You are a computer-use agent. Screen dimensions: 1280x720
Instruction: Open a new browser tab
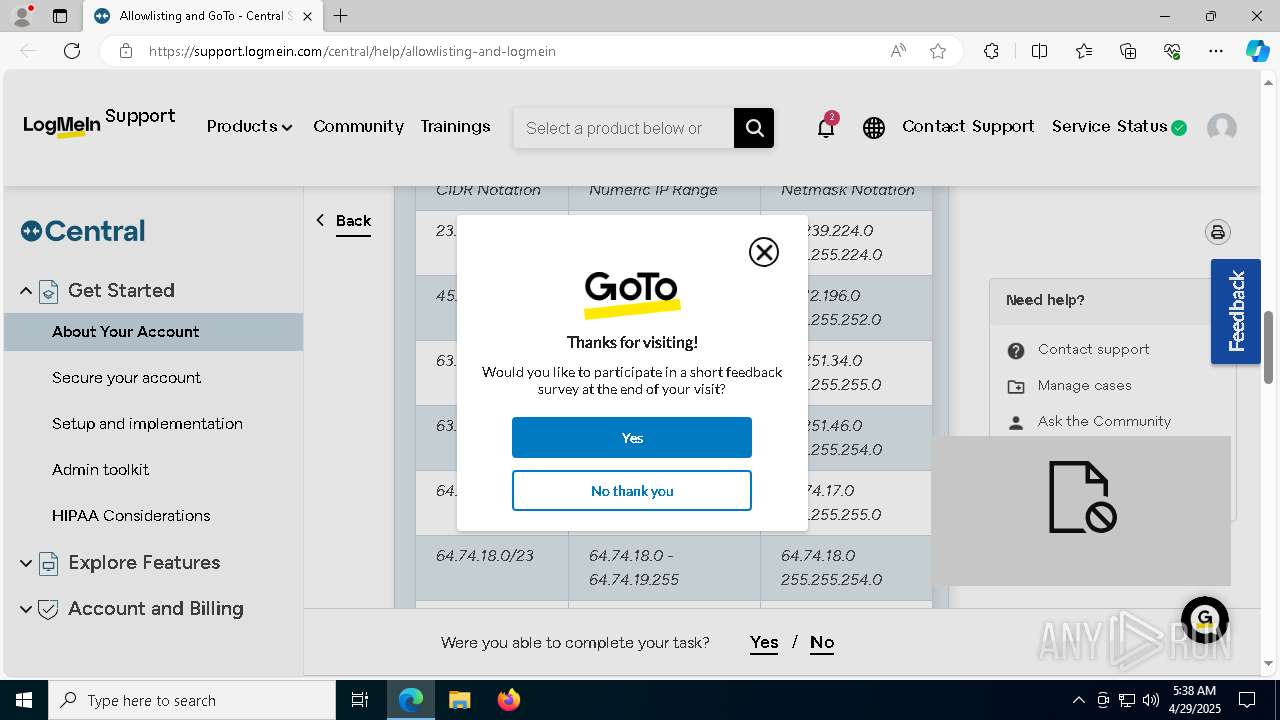click(x=341, y=16)
